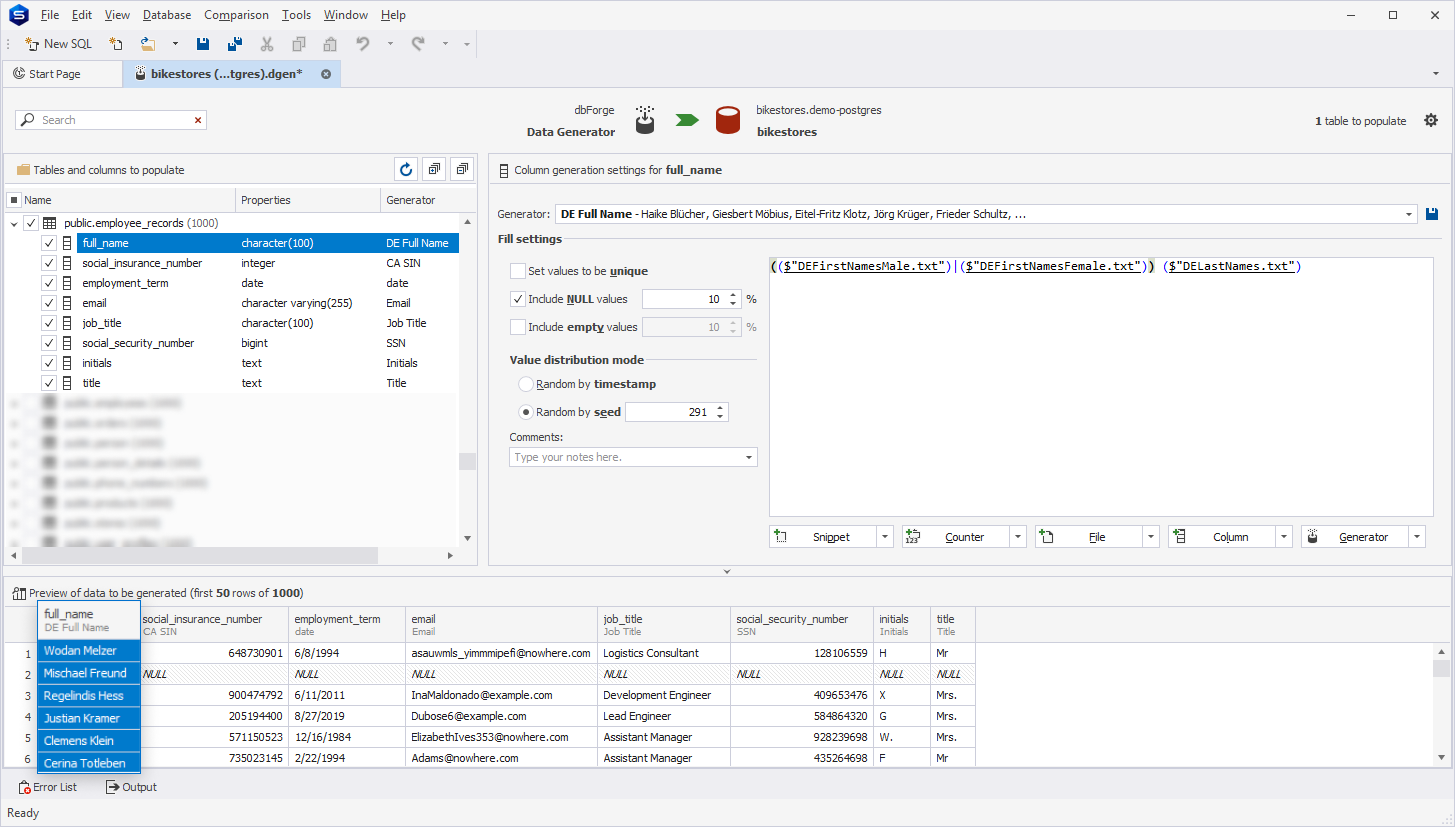Click the Copy toolbar icon
Viewport: 1455px width, 827px height.
point(298,44)
